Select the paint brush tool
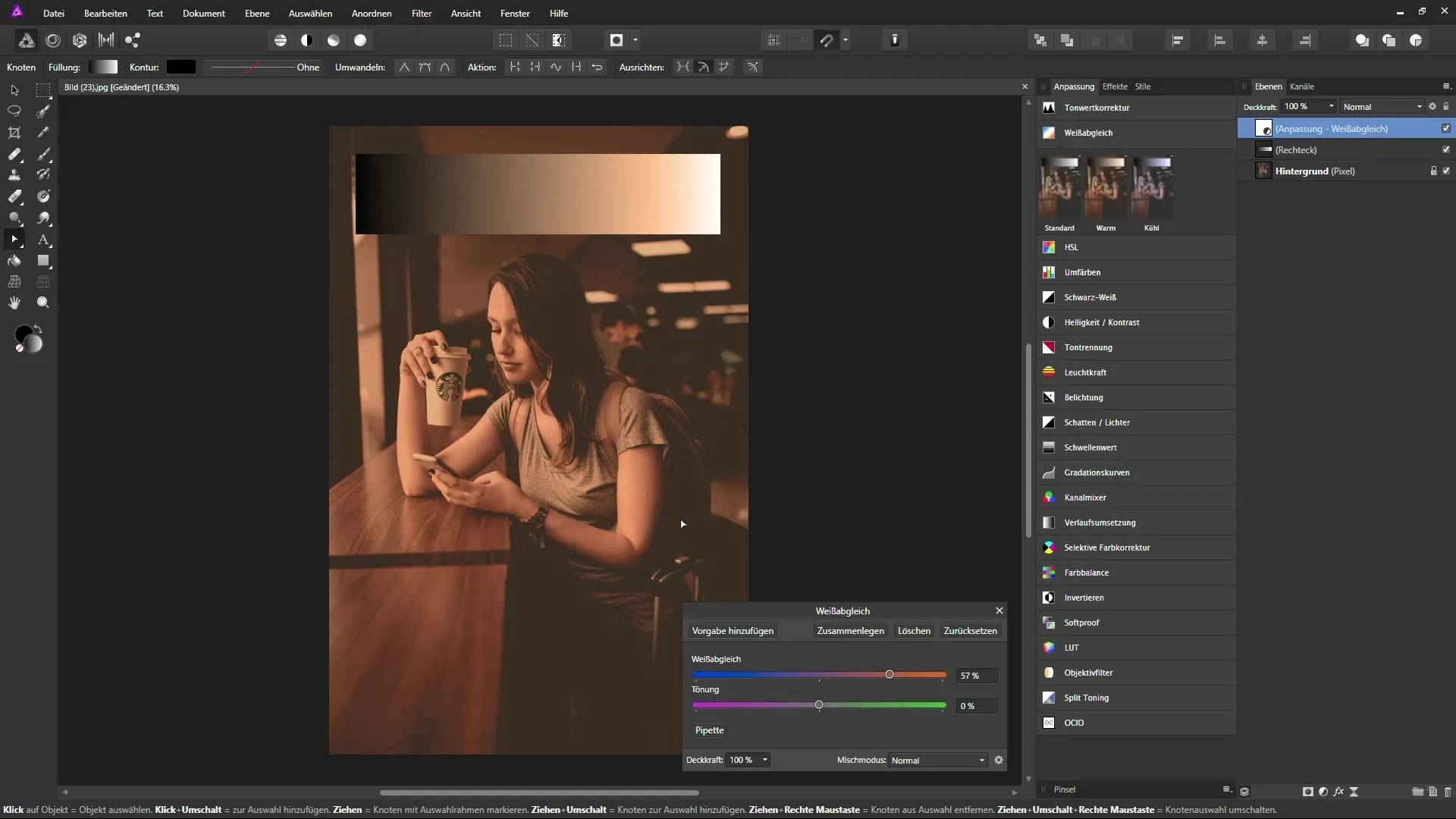Viewport: 1456px width, 819px height. [x=43, y=154]
